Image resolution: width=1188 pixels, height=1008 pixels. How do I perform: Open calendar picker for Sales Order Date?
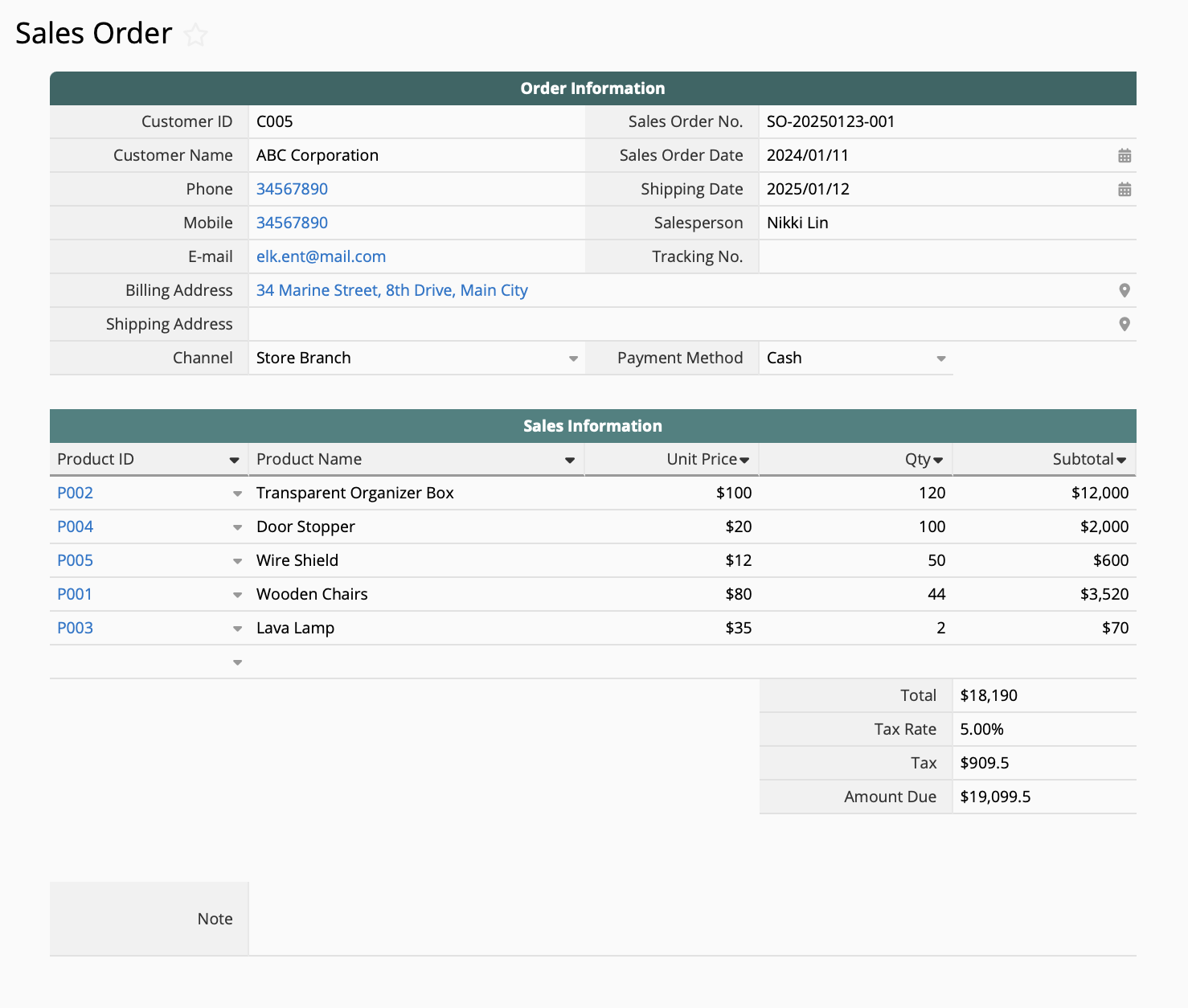coord(1125,156)
